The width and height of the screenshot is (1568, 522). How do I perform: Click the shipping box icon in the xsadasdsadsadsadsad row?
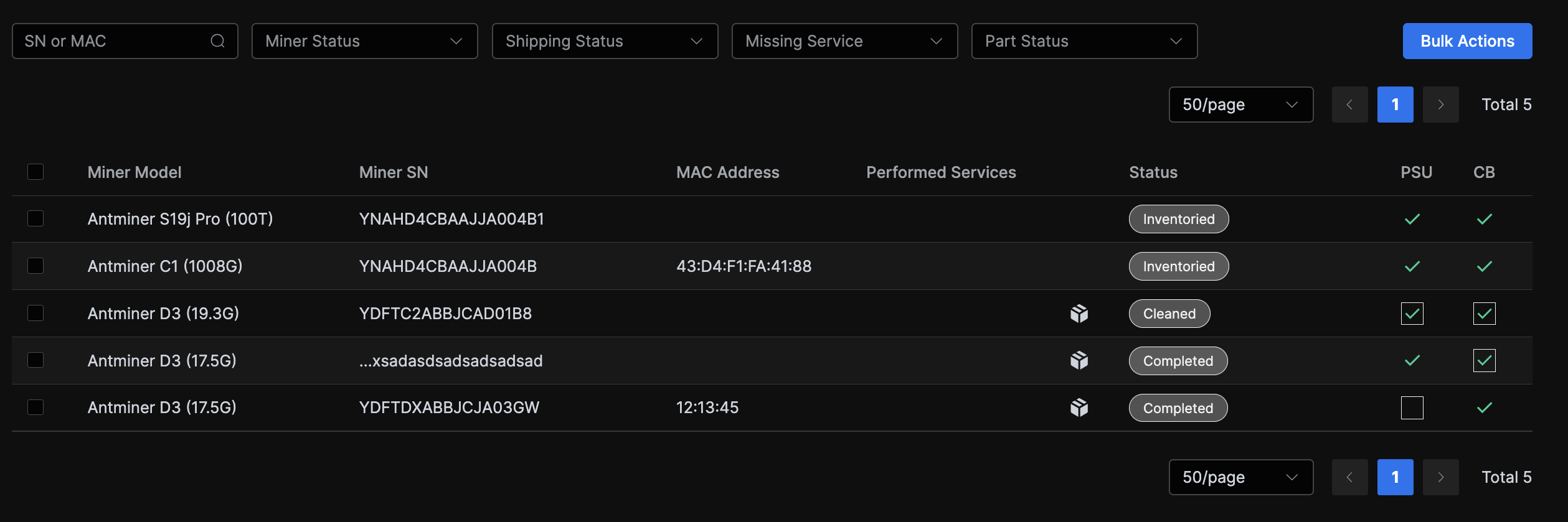point(1079,360)
